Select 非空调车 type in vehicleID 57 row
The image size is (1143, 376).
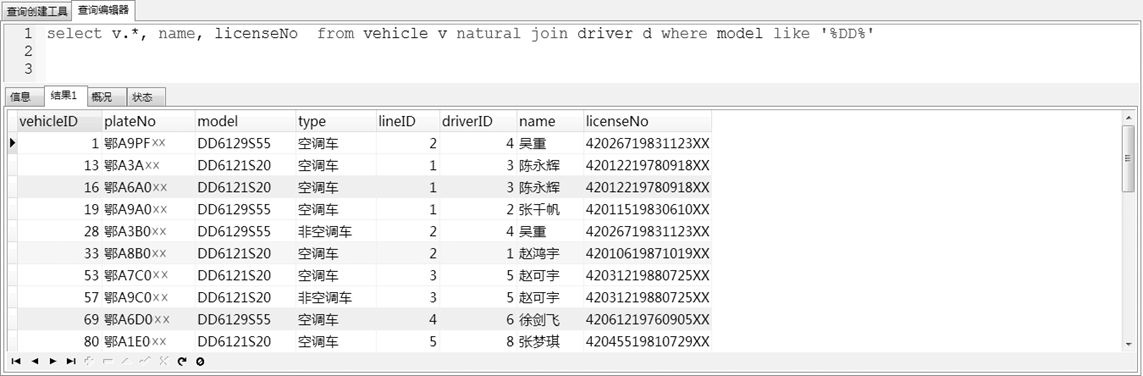tap(335, 297)
